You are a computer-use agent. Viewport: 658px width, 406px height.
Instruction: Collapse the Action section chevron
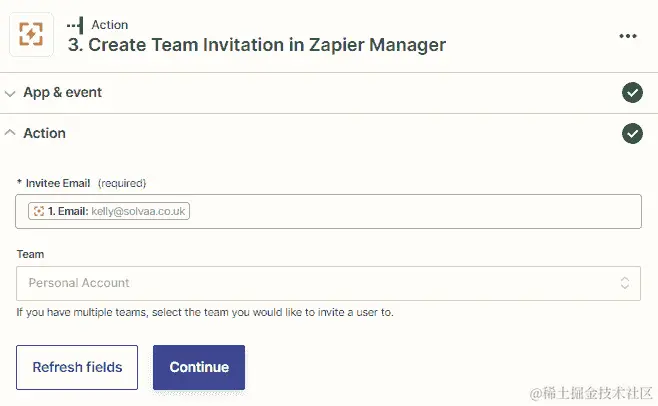coord(10,133)
